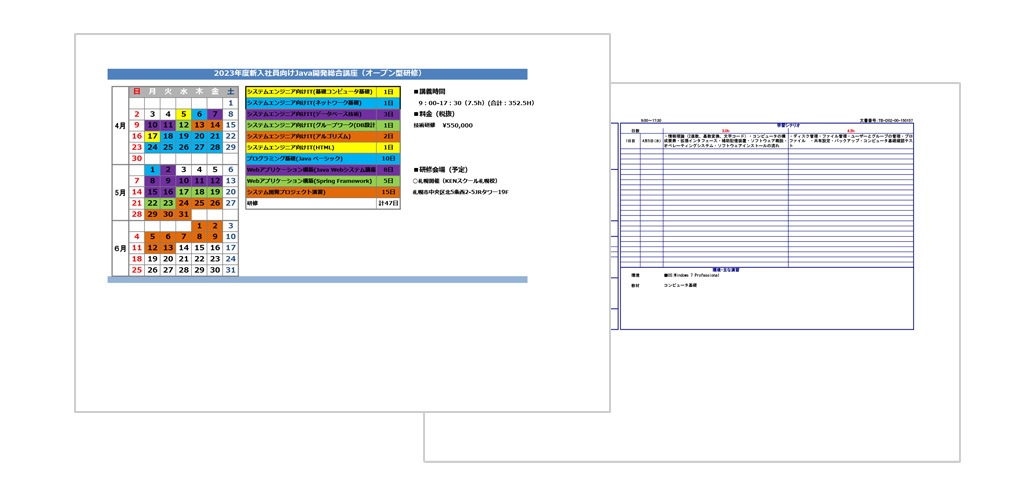Click orange システム開発プロジェクト演習 row

(322, 192)
